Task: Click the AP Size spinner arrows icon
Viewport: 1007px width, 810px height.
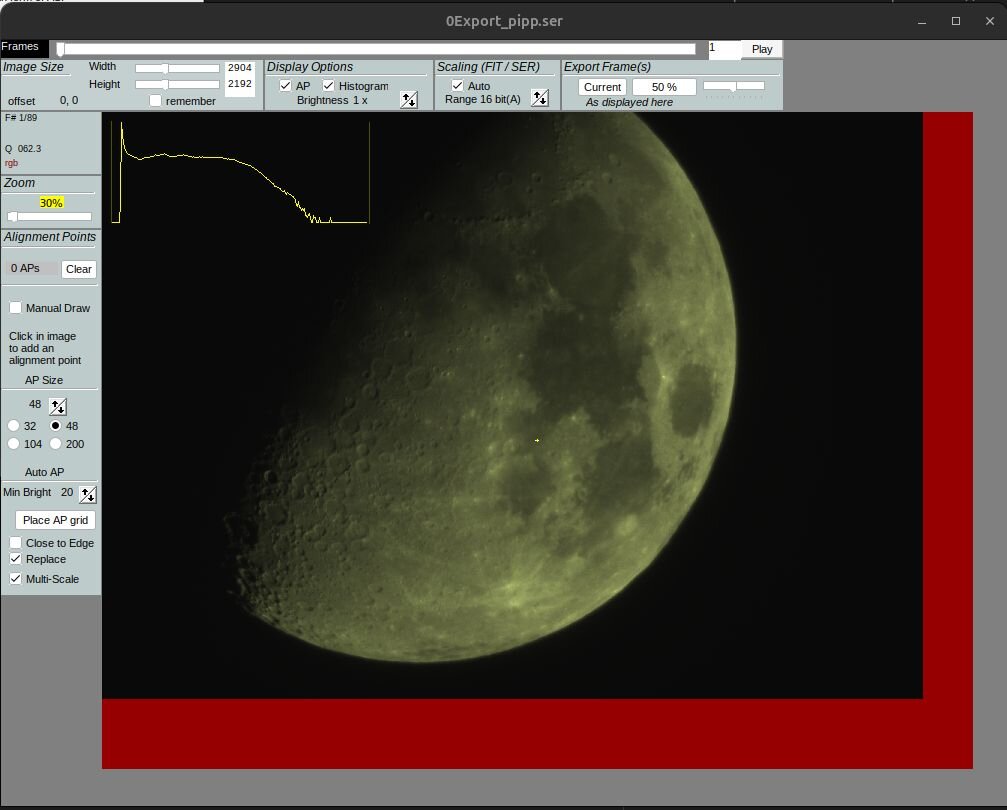Action: (x=58, y=406)
